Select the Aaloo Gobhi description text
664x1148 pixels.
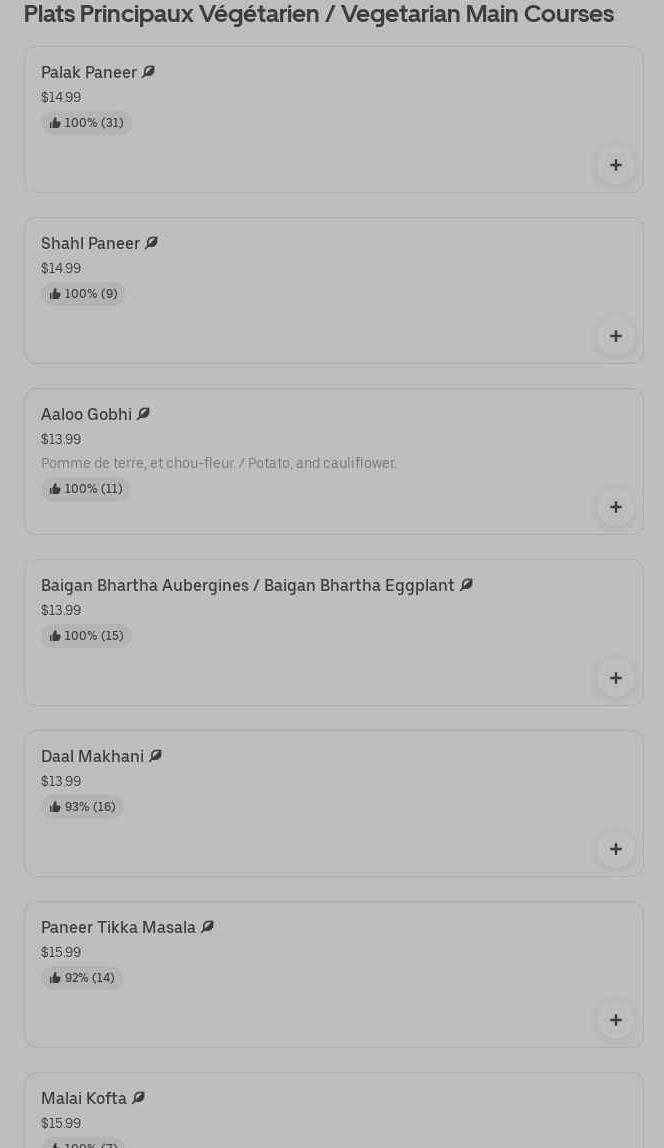(x=218, y=463)
